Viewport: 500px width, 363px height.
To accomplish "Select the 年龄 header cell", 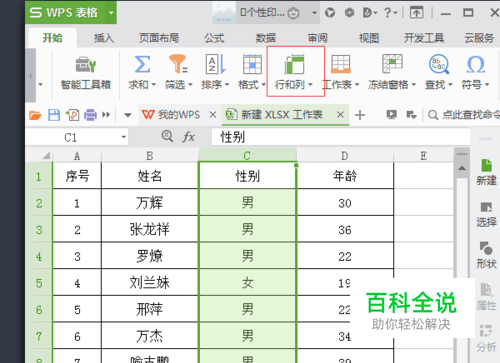I will pyautogui.click(x=345, y=176).
